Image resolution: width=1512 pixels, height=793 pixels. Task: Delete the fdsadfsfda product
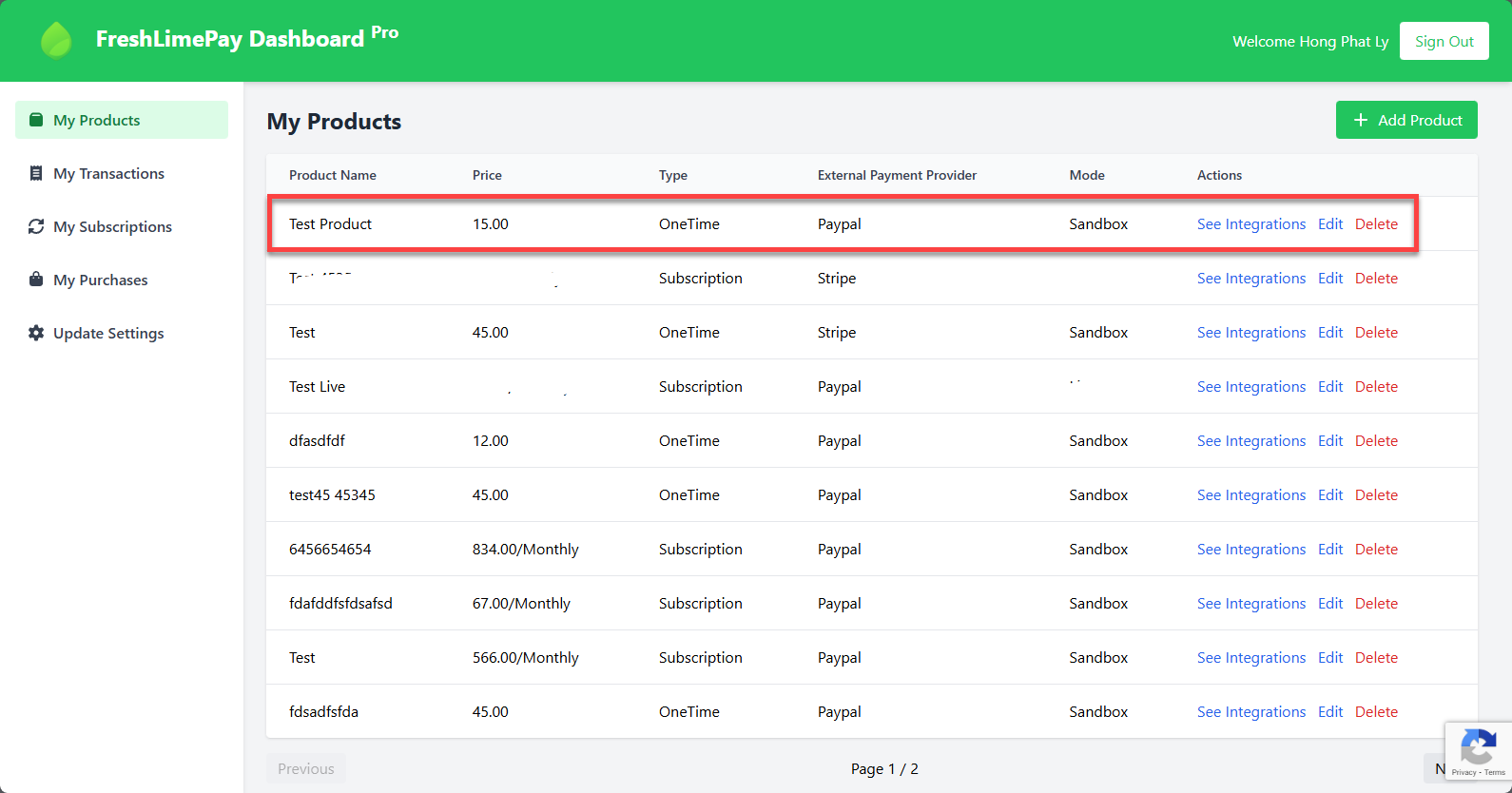(x=1376, y=711)
